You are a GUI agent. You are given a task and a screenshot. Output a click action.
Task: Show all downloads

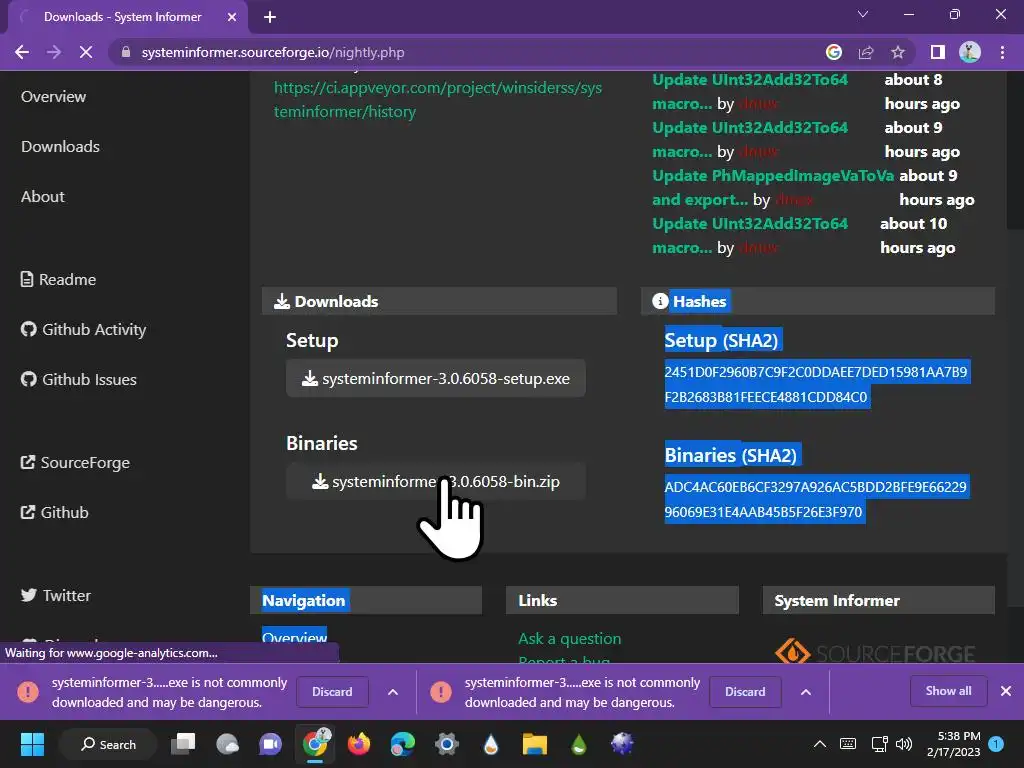tap(948, 691)
